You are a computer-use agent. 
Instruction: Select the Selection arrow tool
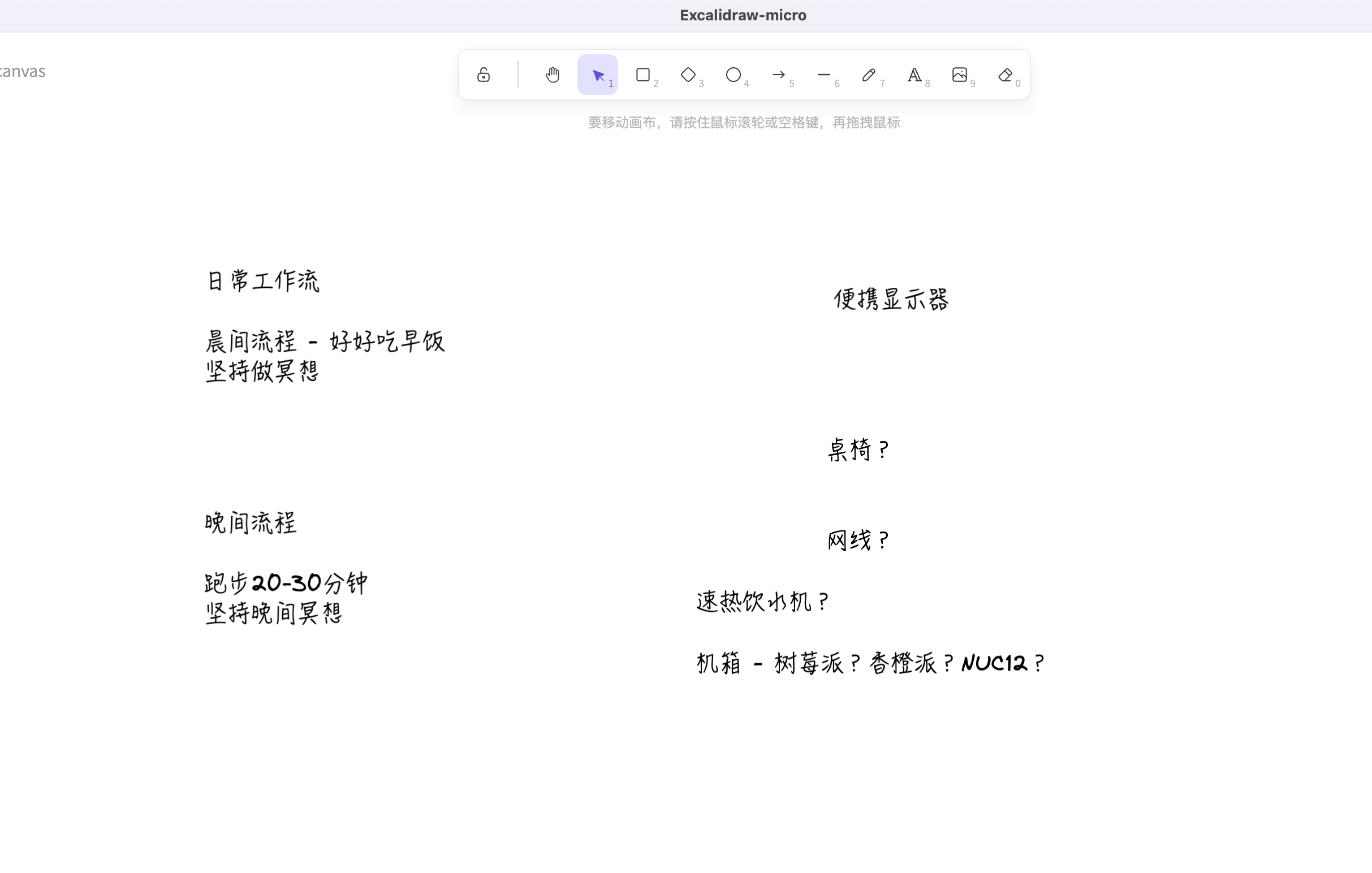[598, 75]
